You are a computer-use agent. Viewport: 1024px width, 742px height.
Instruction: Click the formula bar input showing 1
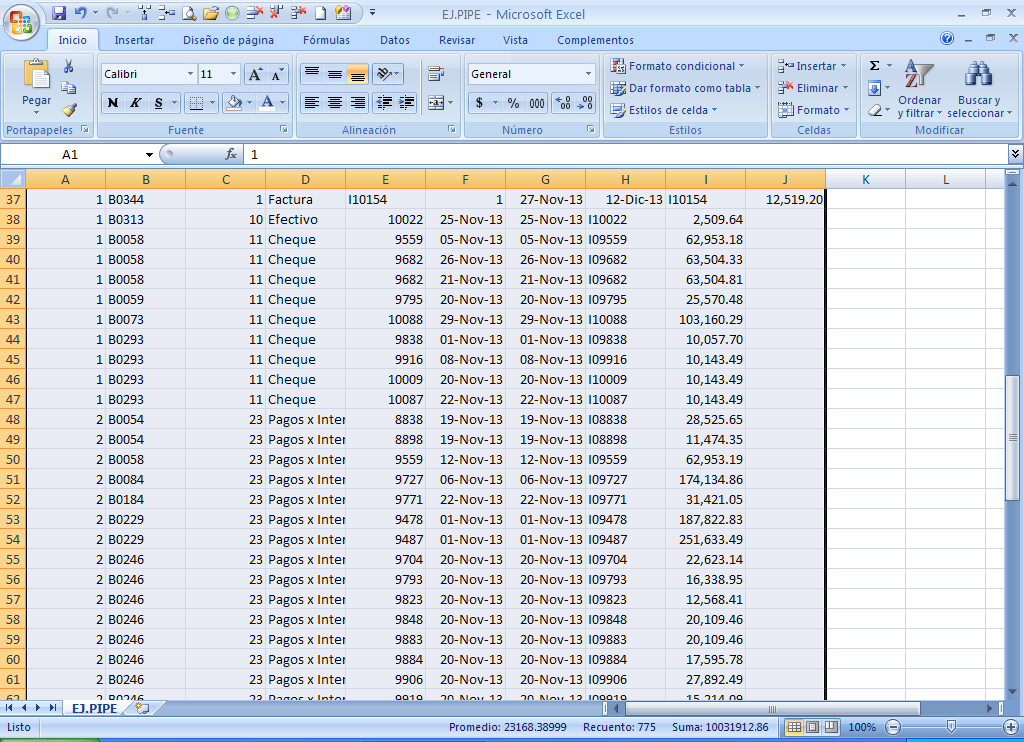pyautogui.click(x=626, y=155)
